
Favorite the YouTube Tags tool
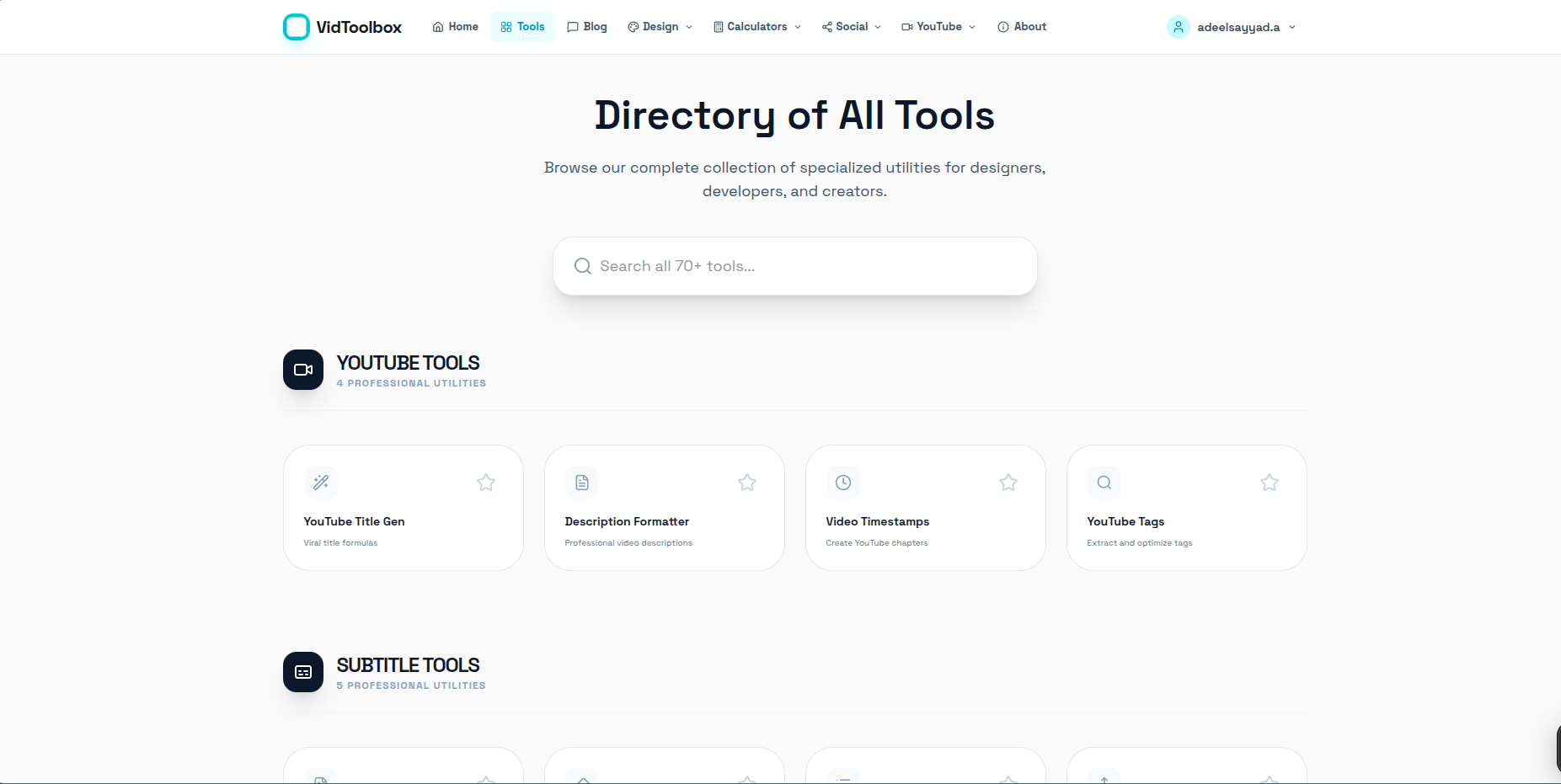tap(1269, 483)
